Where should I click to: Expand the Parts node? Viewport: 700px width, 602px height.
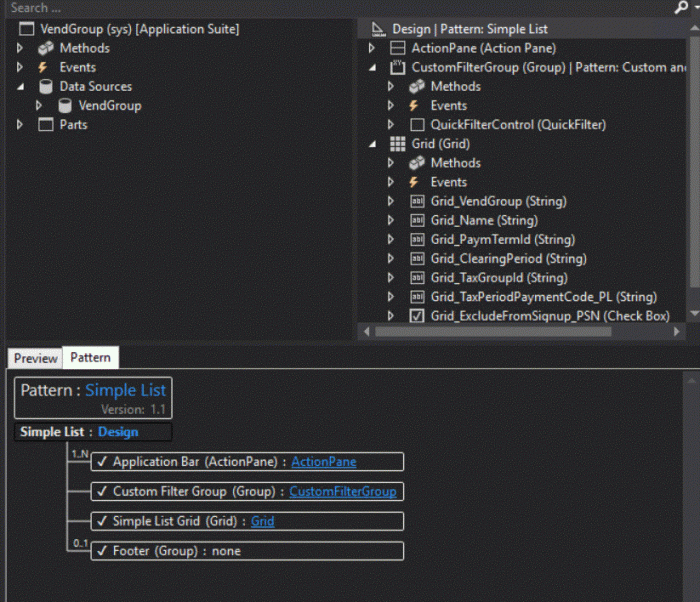pos(20,125)
